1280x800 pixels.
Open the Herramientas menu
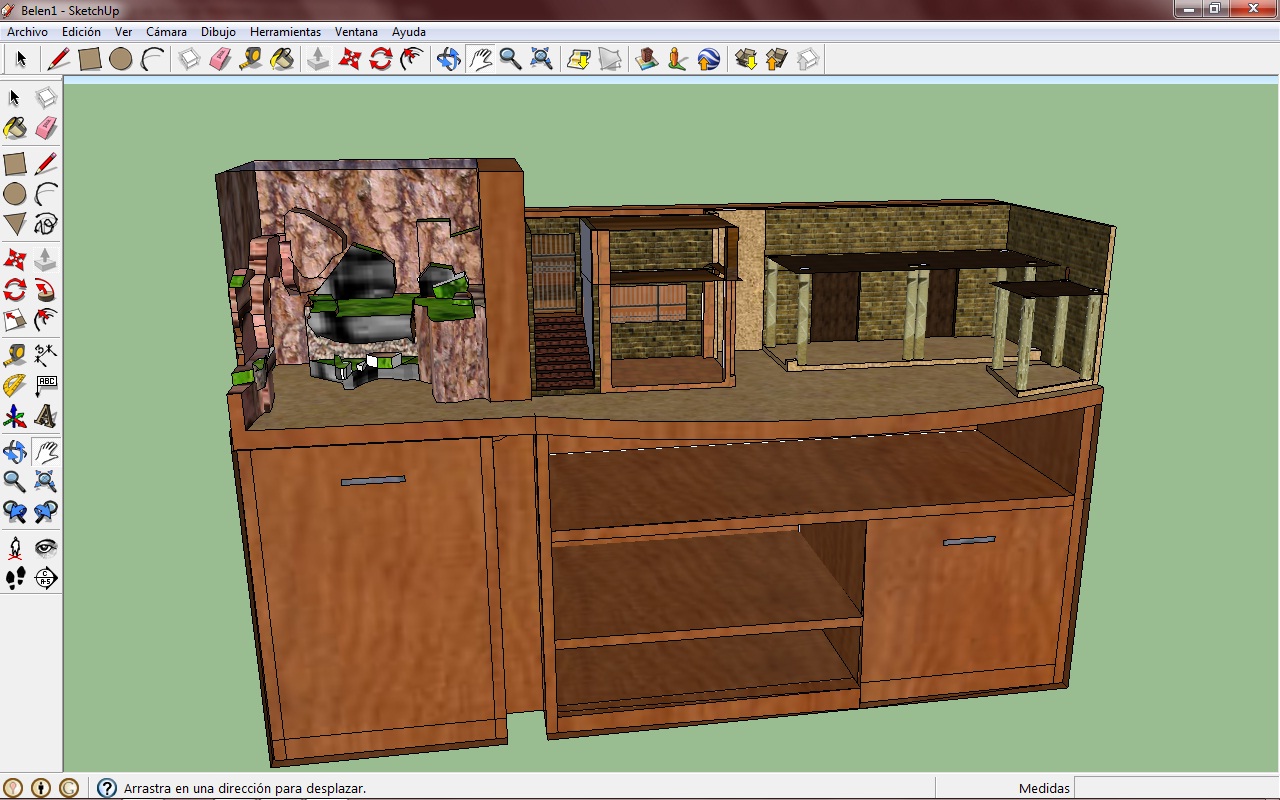point(285,32)
